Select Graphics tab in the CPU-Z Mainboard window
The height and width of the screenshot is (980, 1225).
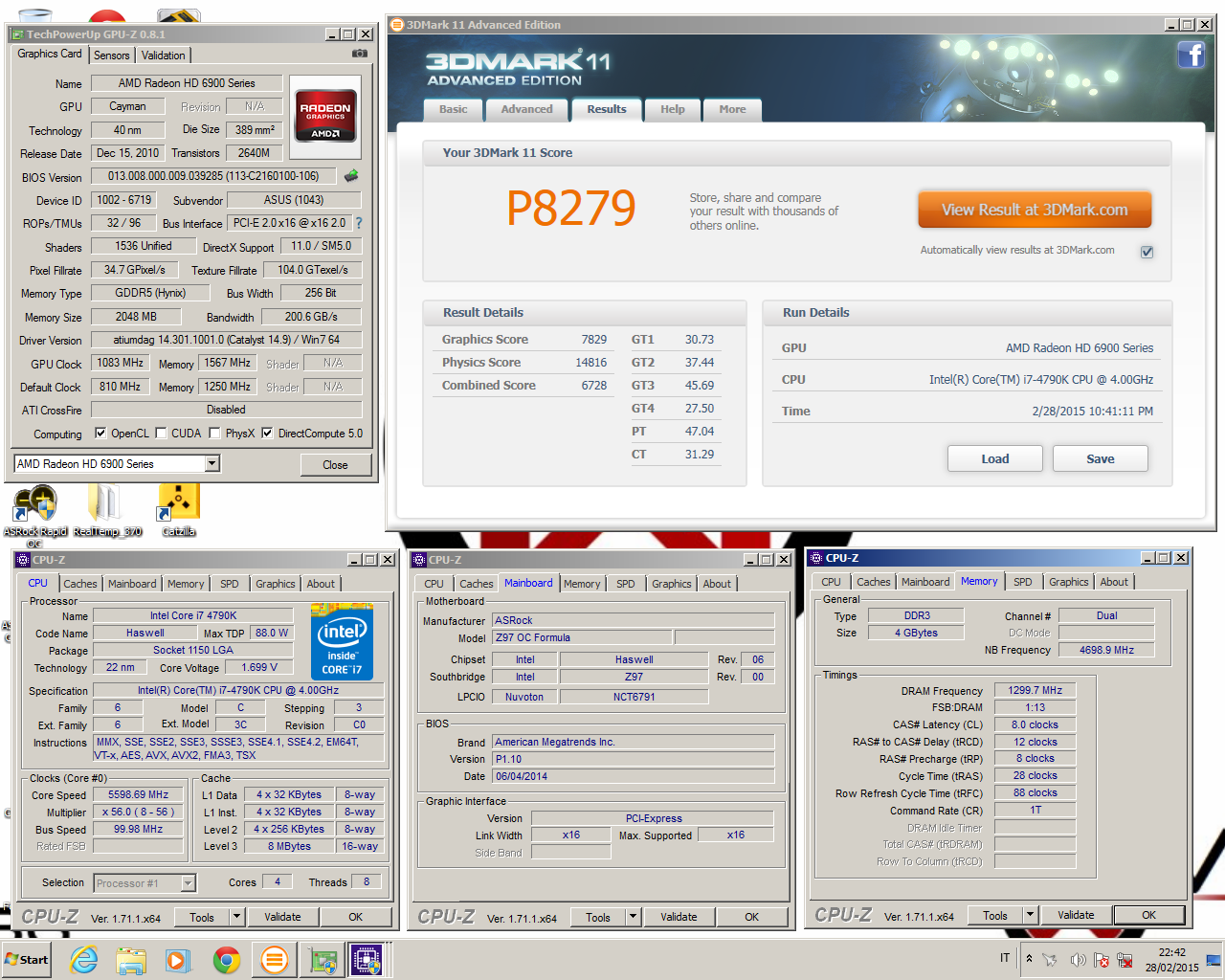pyautogui.click(x=672, y=584)
